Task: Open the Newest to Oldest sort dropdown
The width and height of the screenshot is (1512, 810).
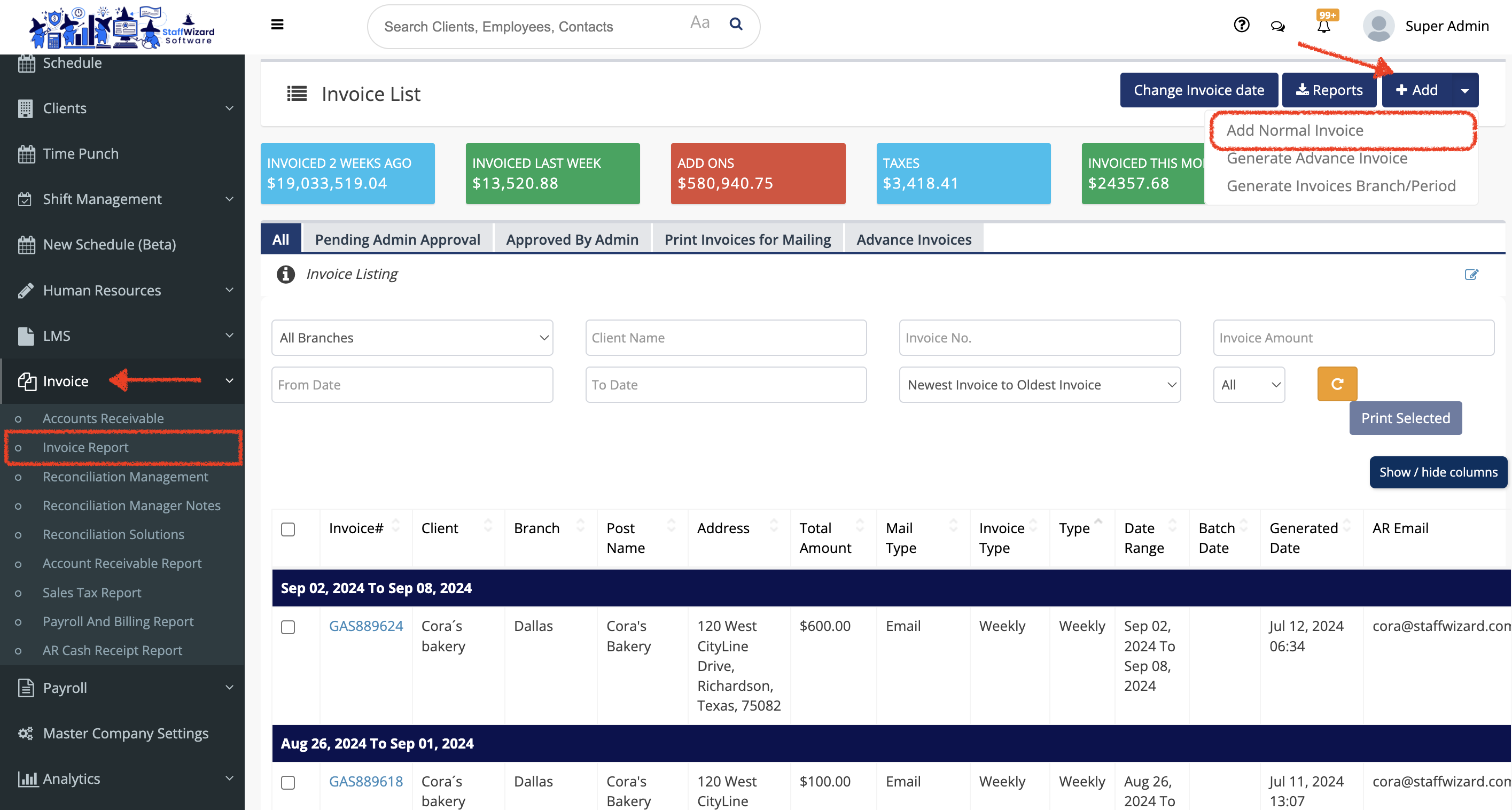Action: point(1039,384)
